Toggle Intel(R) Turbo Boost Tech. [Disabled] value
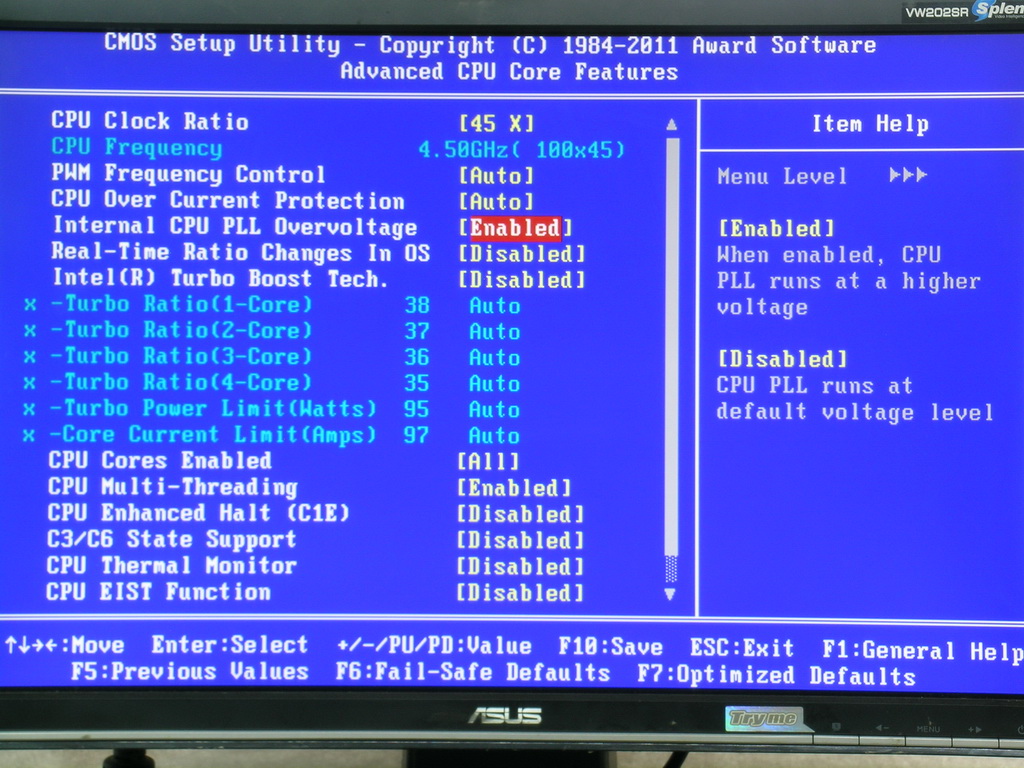1024x768 pixels. (522, 280)
